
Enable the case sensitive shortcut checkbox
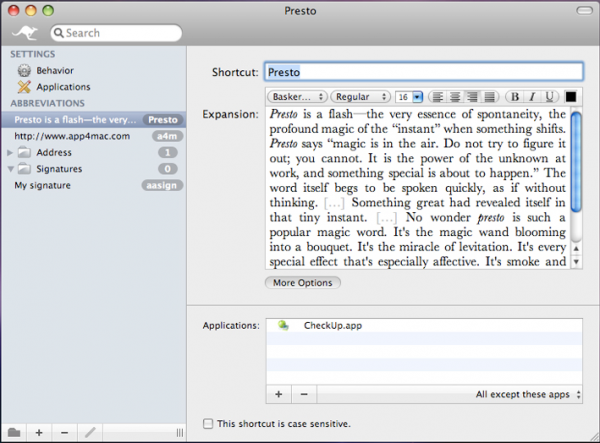pos(208,424)
